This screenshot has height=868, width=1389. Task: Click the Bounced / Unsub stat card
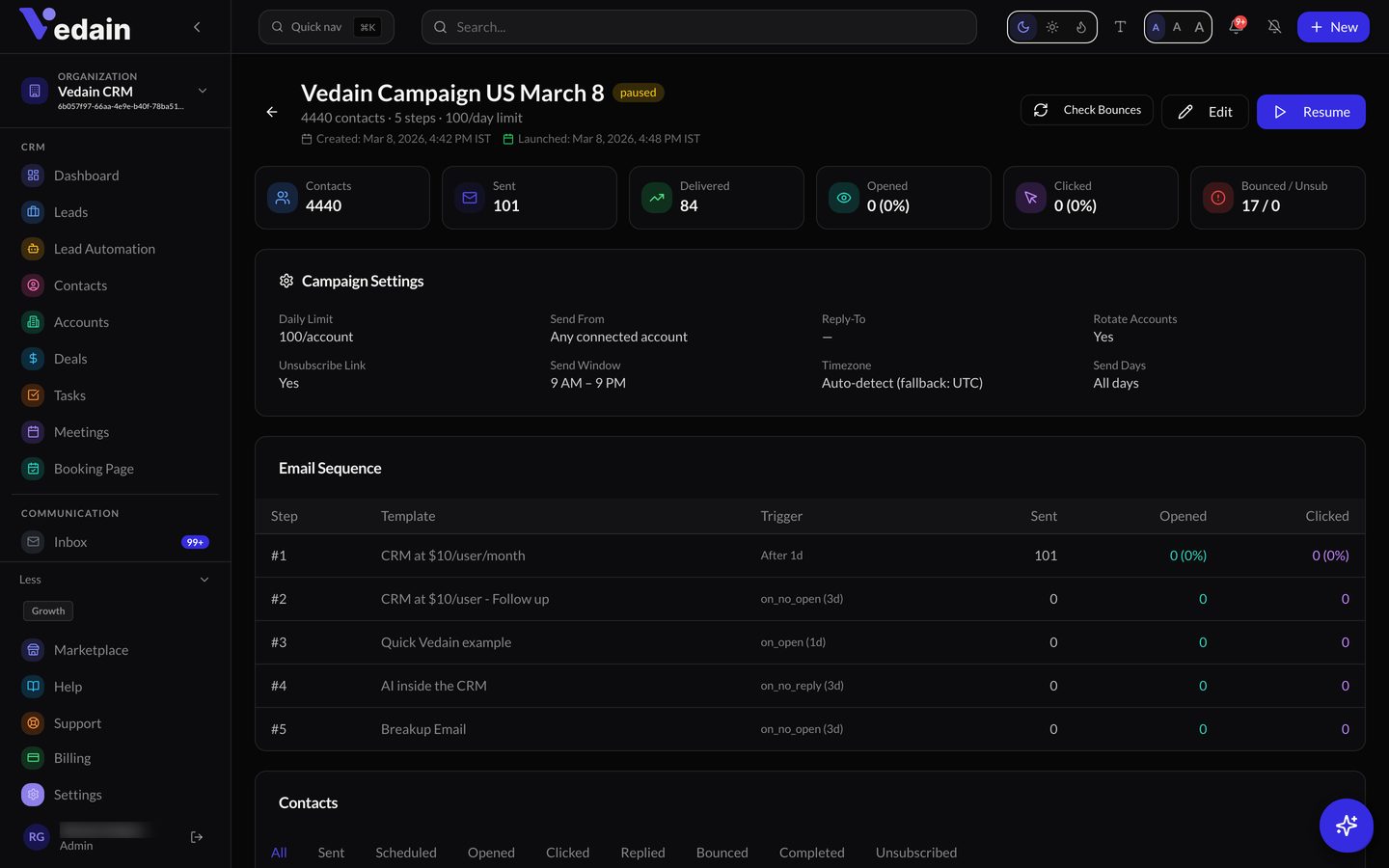1278,198
